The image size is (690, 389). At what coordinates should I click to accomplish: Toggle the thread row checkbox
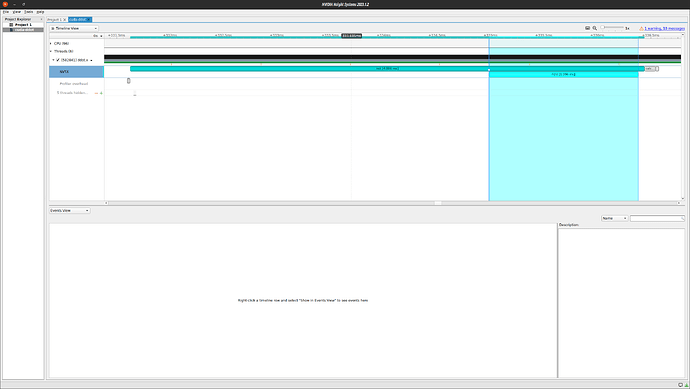pos(58,60)
